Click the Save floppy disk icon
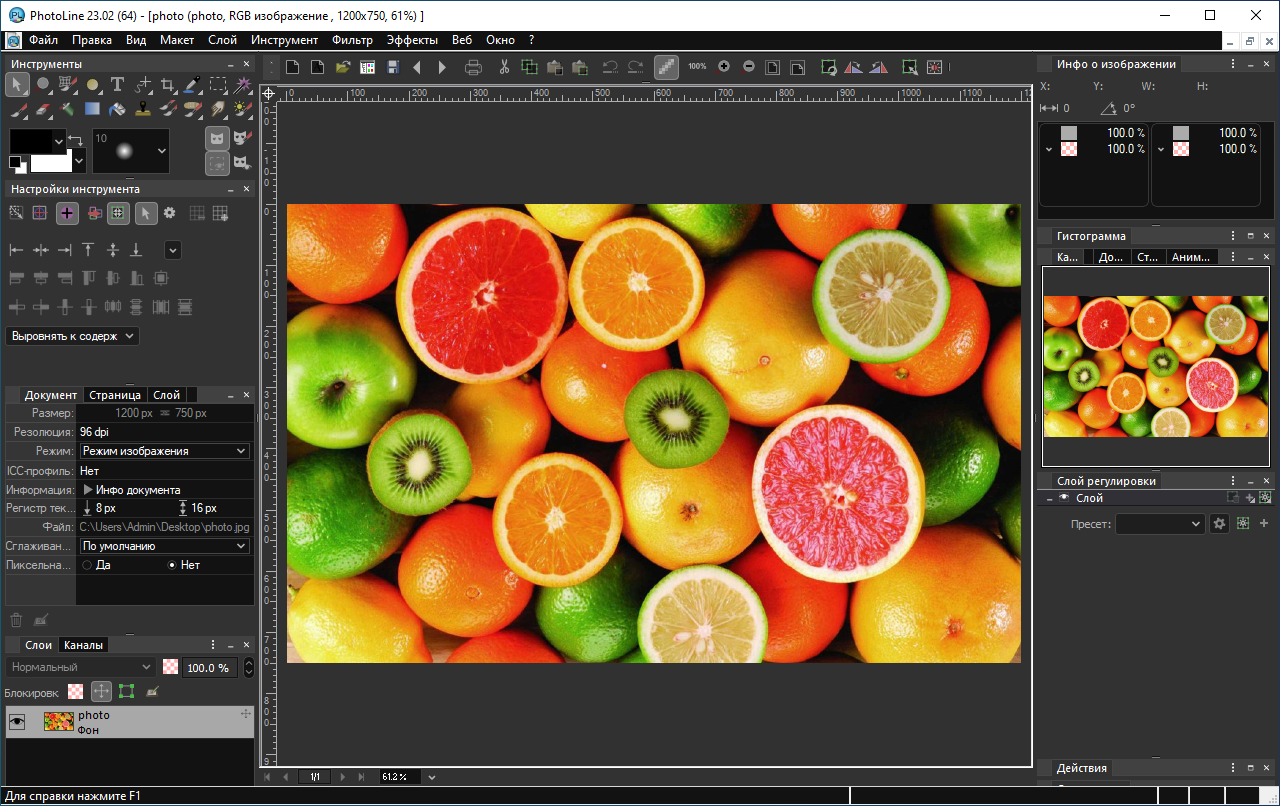 coord(393,67)
